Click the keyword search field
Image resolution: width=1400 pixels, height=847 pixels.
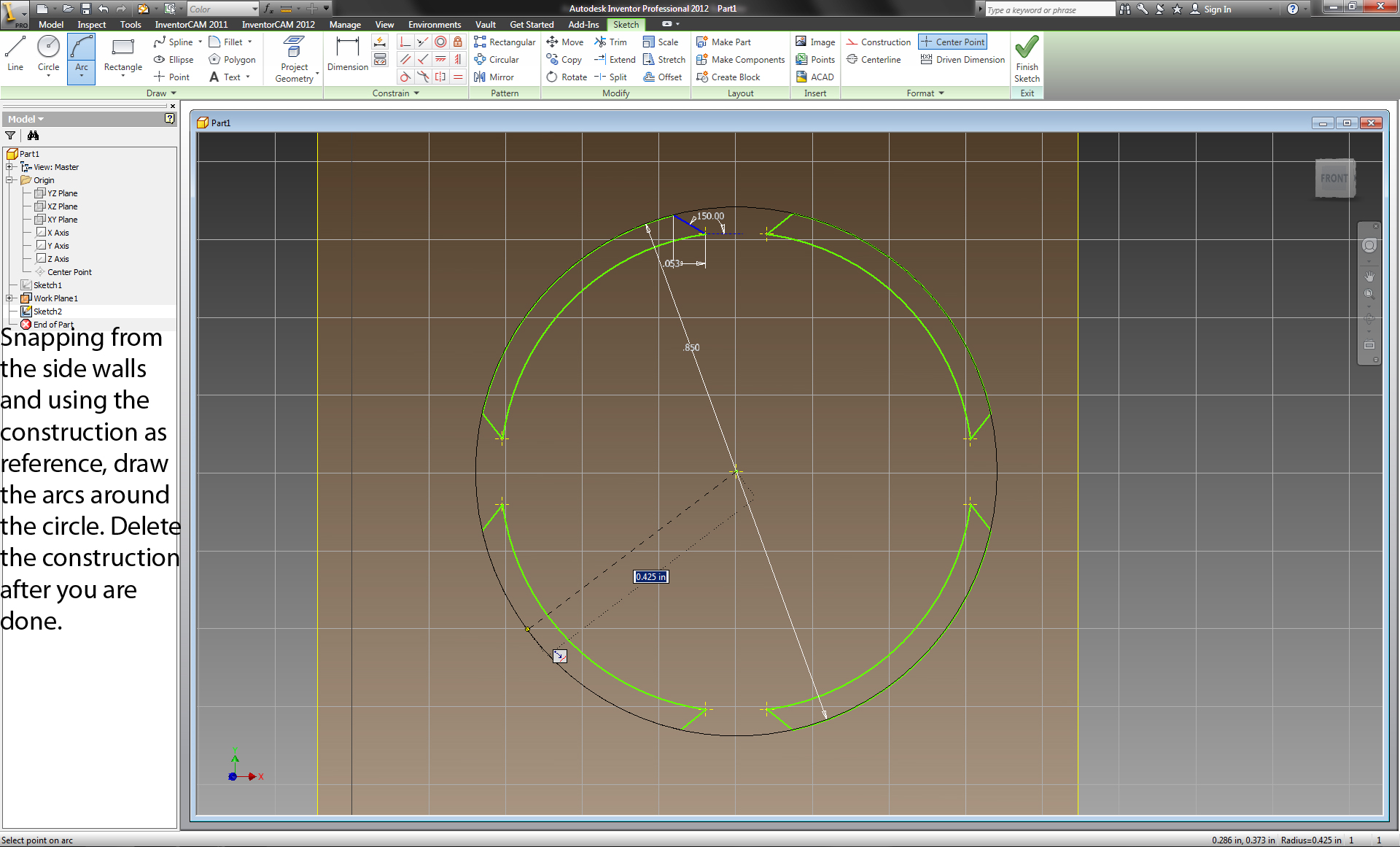click(x=1049, y=9)
